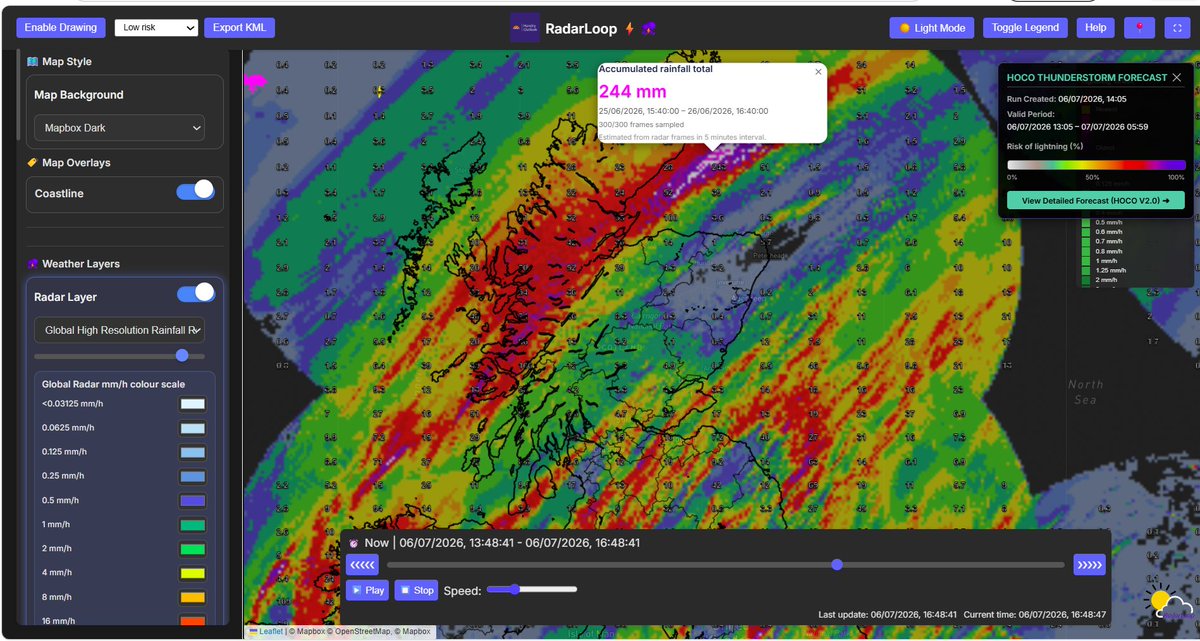Switch to Light Mode
The height and width of the screenshot is (641, 1200).
click(931, 28)
